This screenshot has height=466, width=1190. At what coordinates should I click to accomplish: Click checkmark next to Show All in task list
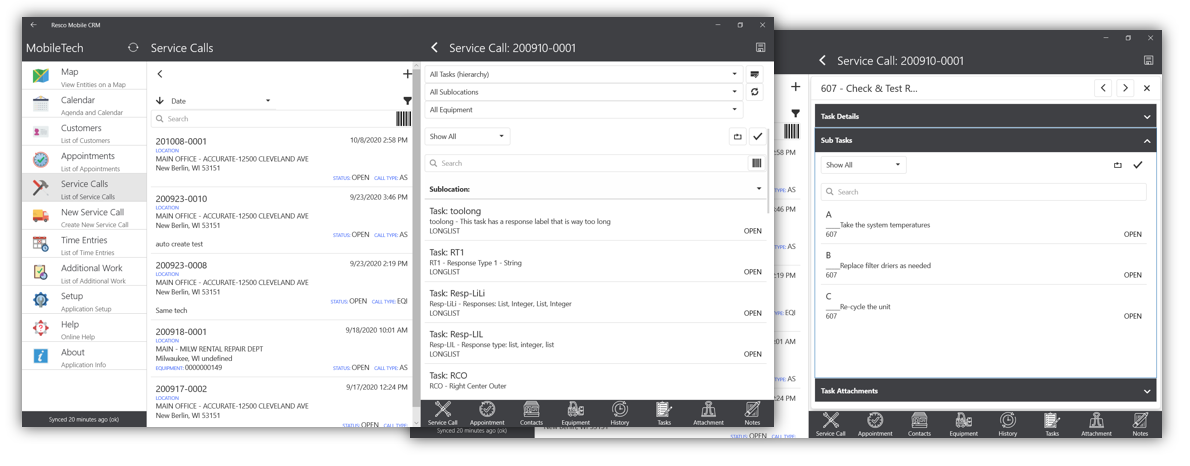point(757,137)
